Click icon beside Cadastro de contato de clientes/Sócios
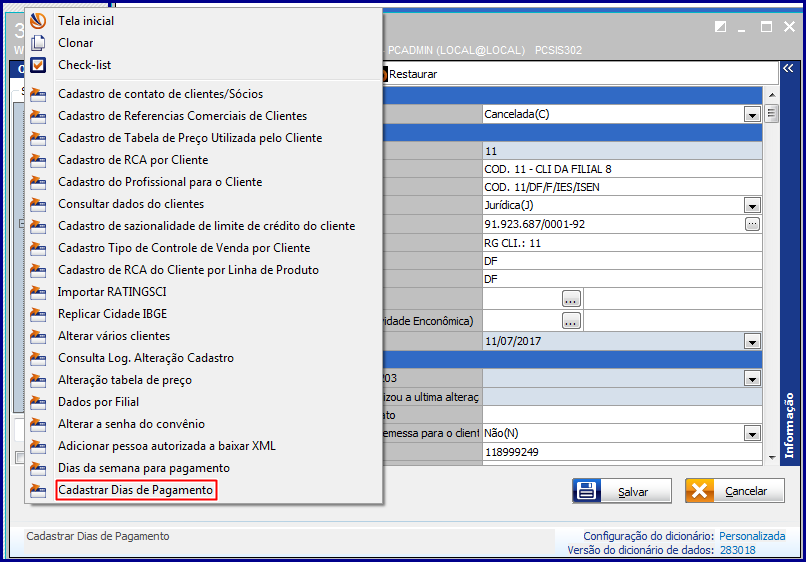The image size is (806, 562). [38, 94]
